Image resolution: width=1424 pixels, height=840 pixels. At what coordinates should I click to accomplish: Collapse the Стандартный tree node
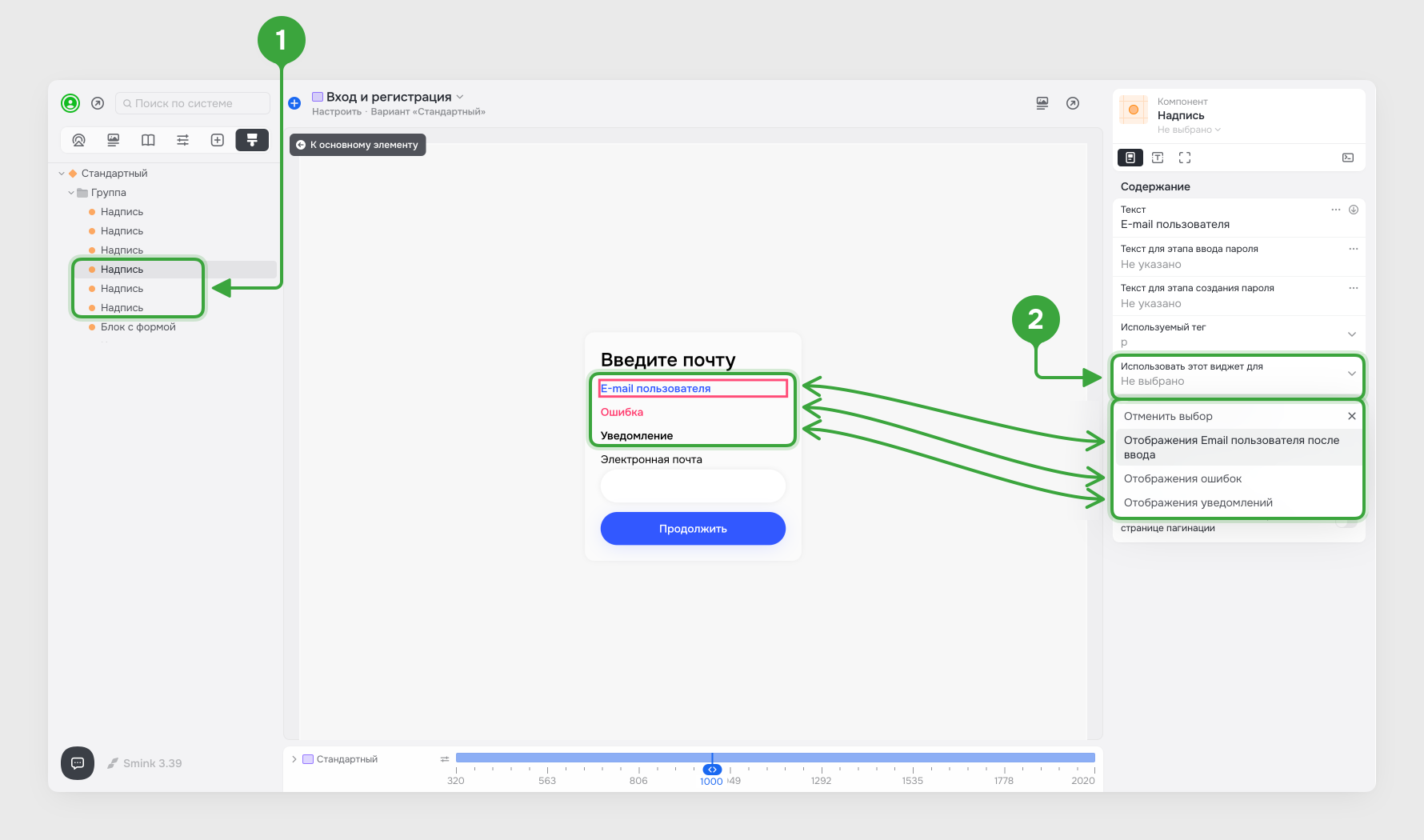point(62,174)
